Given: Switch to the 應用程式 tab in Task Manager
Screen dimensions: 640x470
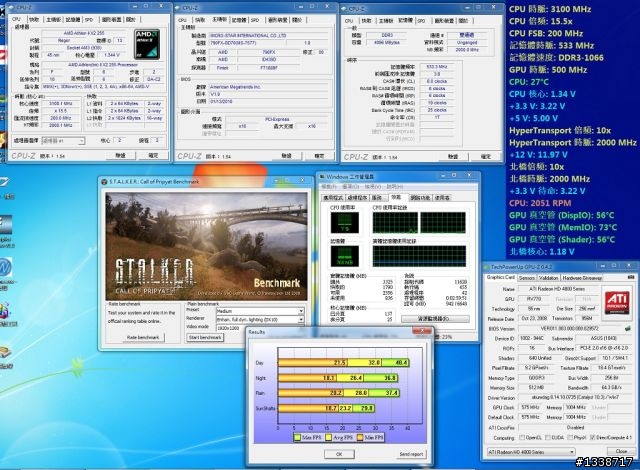Looking at the screenshot, I should coord(333,197).
